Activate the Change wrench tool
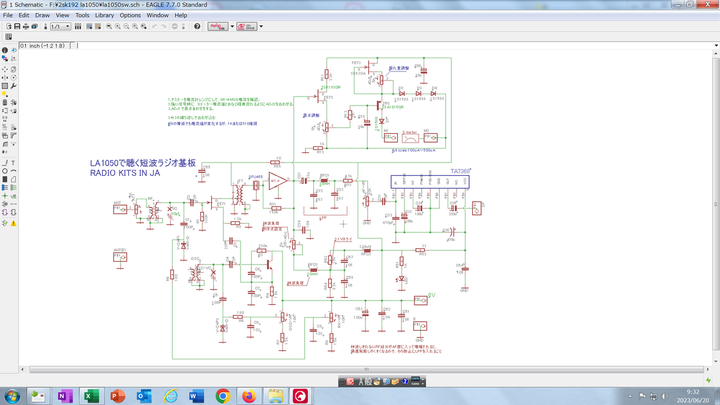The width and height of the screenshot is (720, 405). click(14, 86)
